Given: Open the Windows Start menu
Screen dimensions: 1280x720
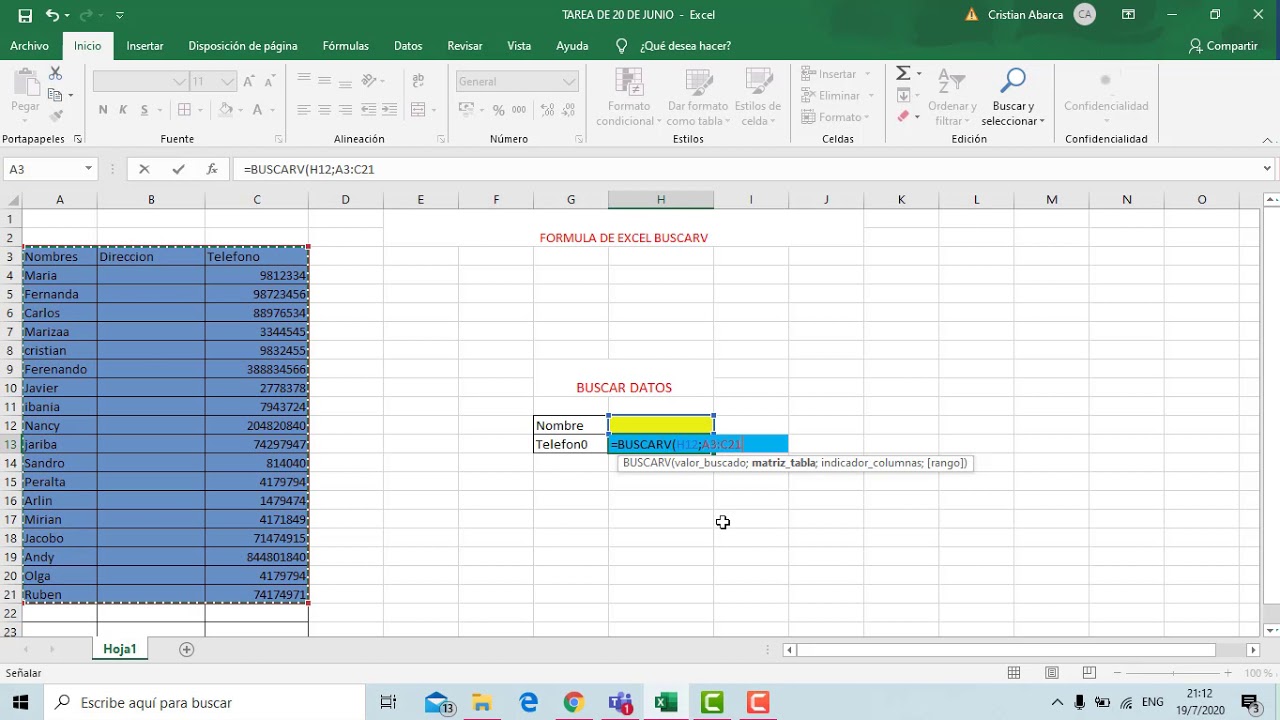Looking at the screenshot, I should pyautogui.click(x=20, y=702).
